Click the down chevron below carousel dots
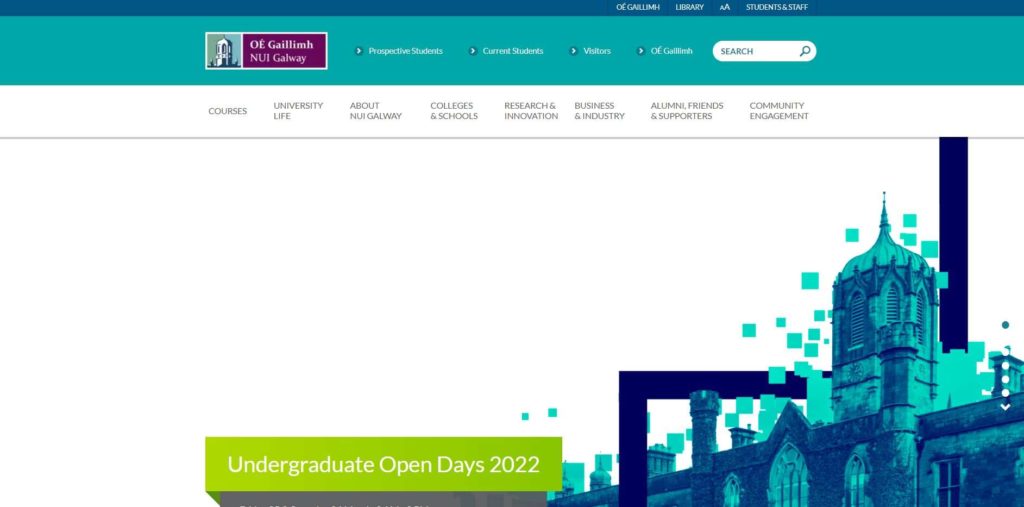 click(1005, 407)
